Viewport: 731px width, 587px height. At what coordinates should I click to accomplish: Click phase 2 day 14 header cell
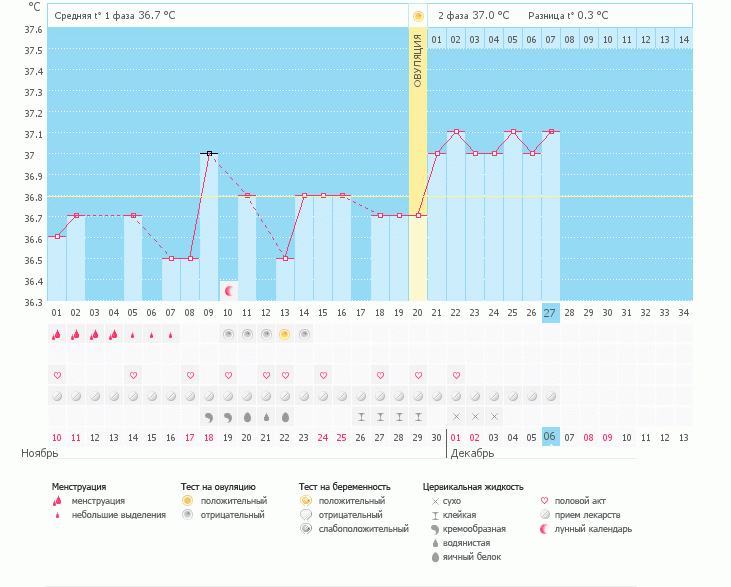point(683,39)
